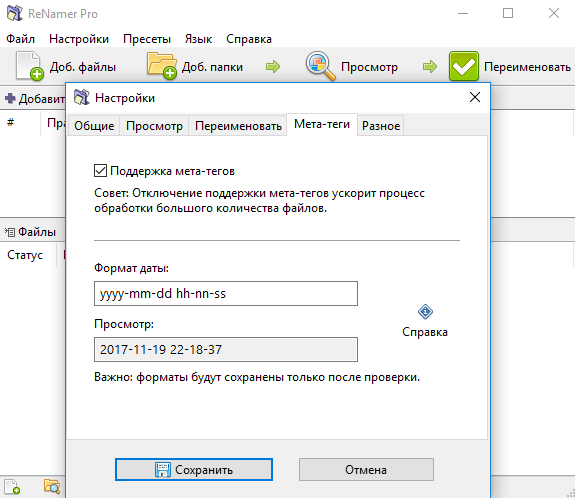This screenshot has width=575, height=498.
Task: Click the Справка link label in dialog
Action: point(425,332)
